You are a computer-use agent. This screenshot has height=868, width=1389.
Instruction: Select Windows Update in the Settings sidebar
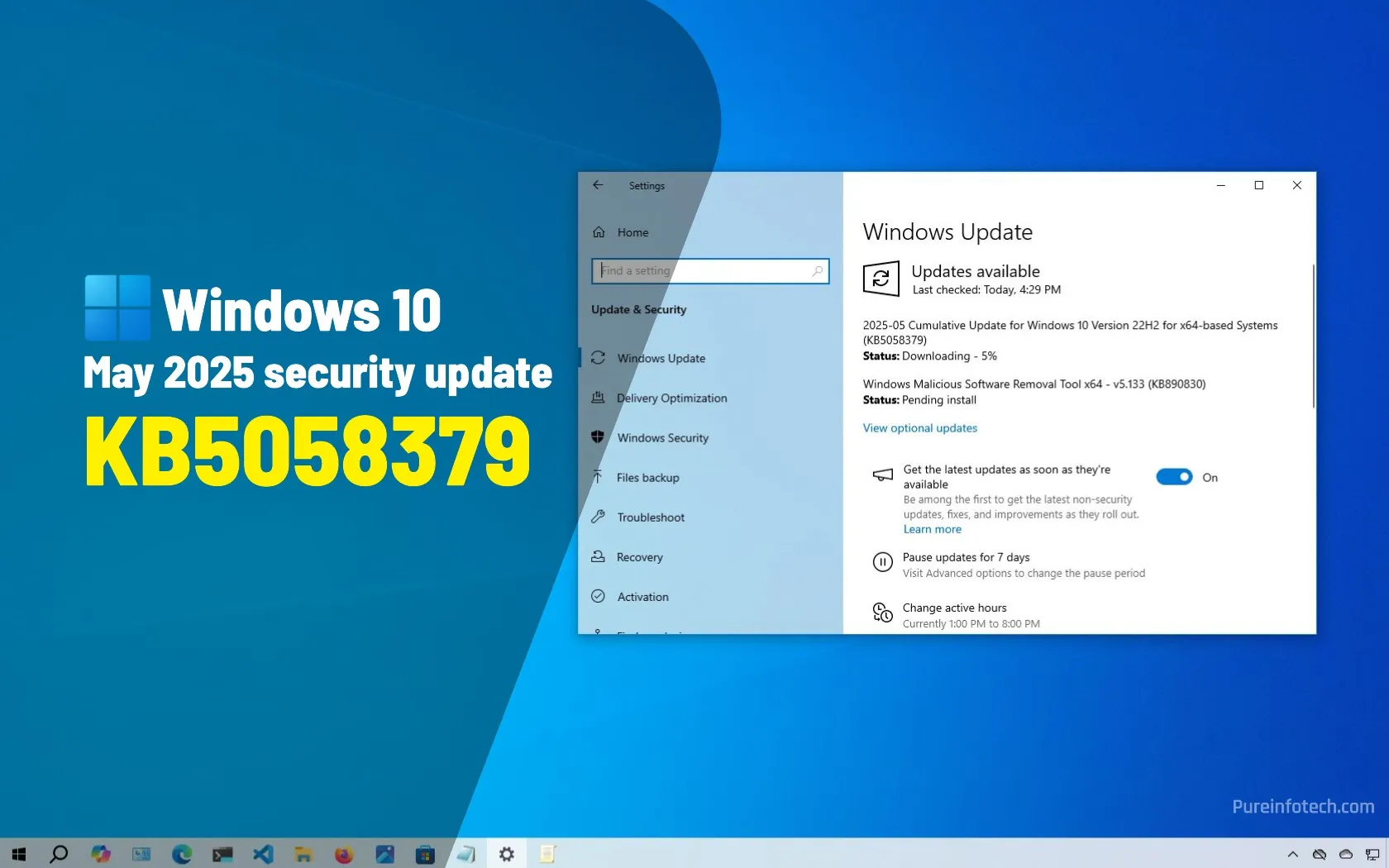pos(661,358)
